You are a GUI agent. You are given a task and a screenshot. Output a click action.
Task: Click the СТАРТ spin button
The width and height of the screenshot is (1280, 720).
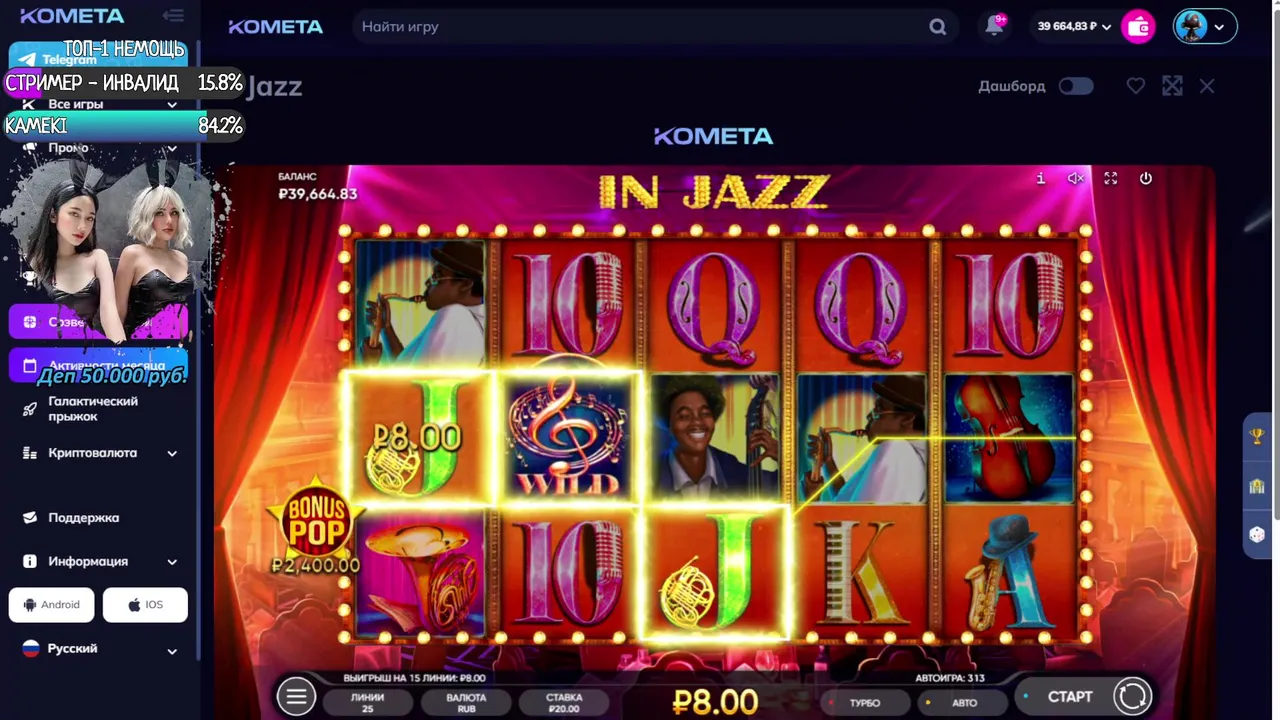[x=1070, y=696]
